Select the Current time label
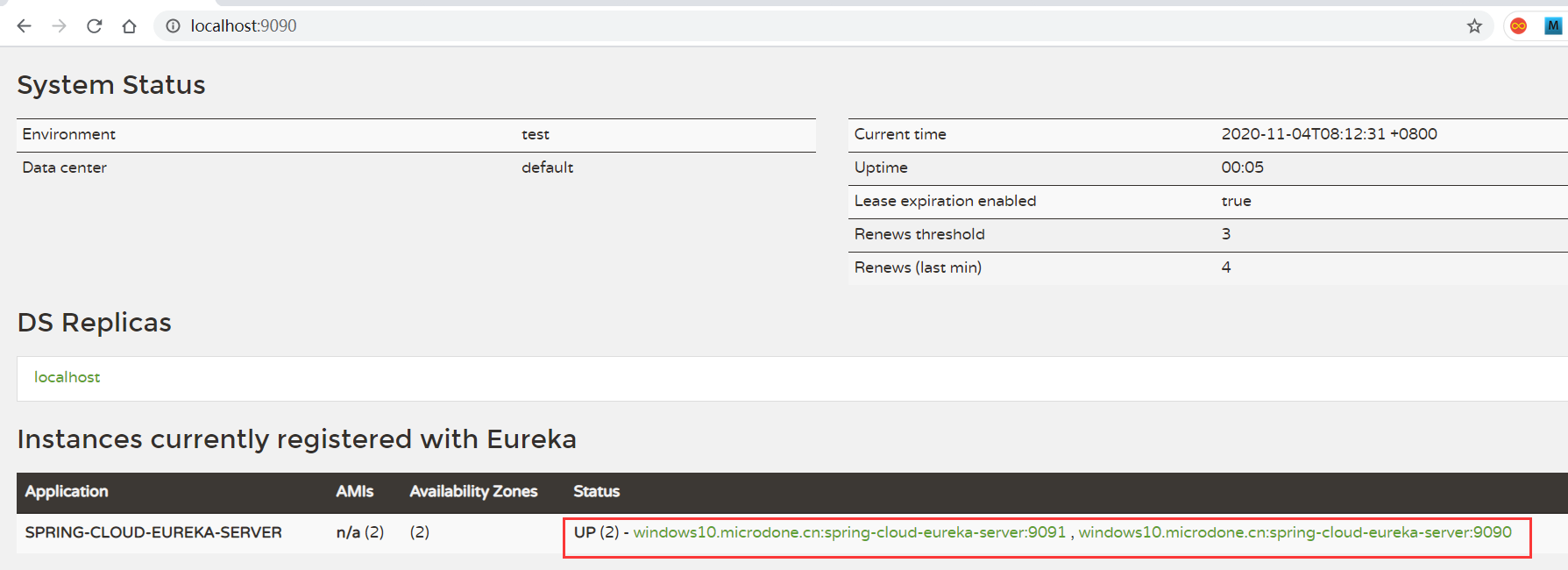Screen dimensions: 1568x570 pos(900,134)
